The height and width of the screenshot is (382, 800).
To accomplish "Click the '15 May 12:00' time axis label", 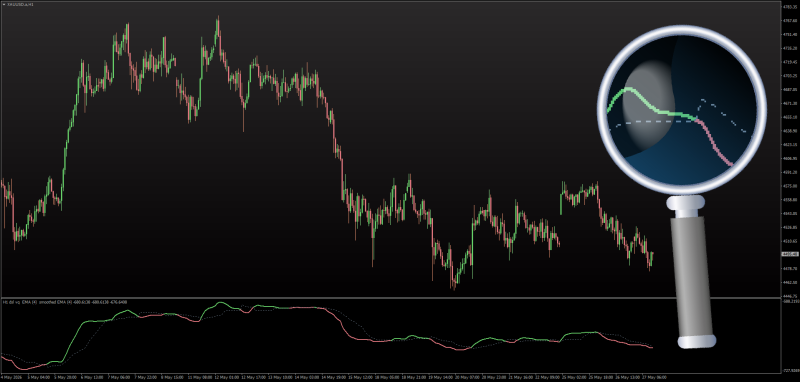I will click(361, 377).
